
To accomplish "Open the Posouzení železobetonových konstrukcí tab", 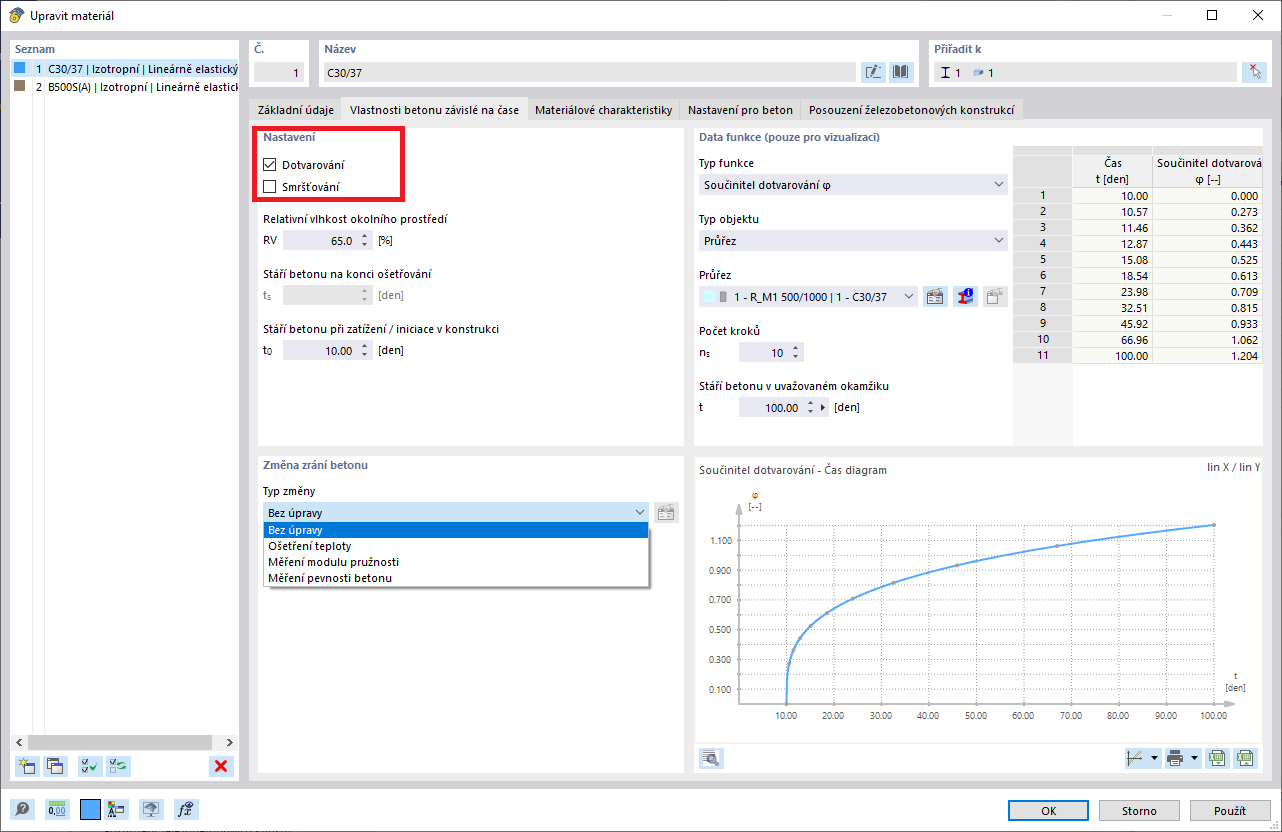I will click(912, 110).
